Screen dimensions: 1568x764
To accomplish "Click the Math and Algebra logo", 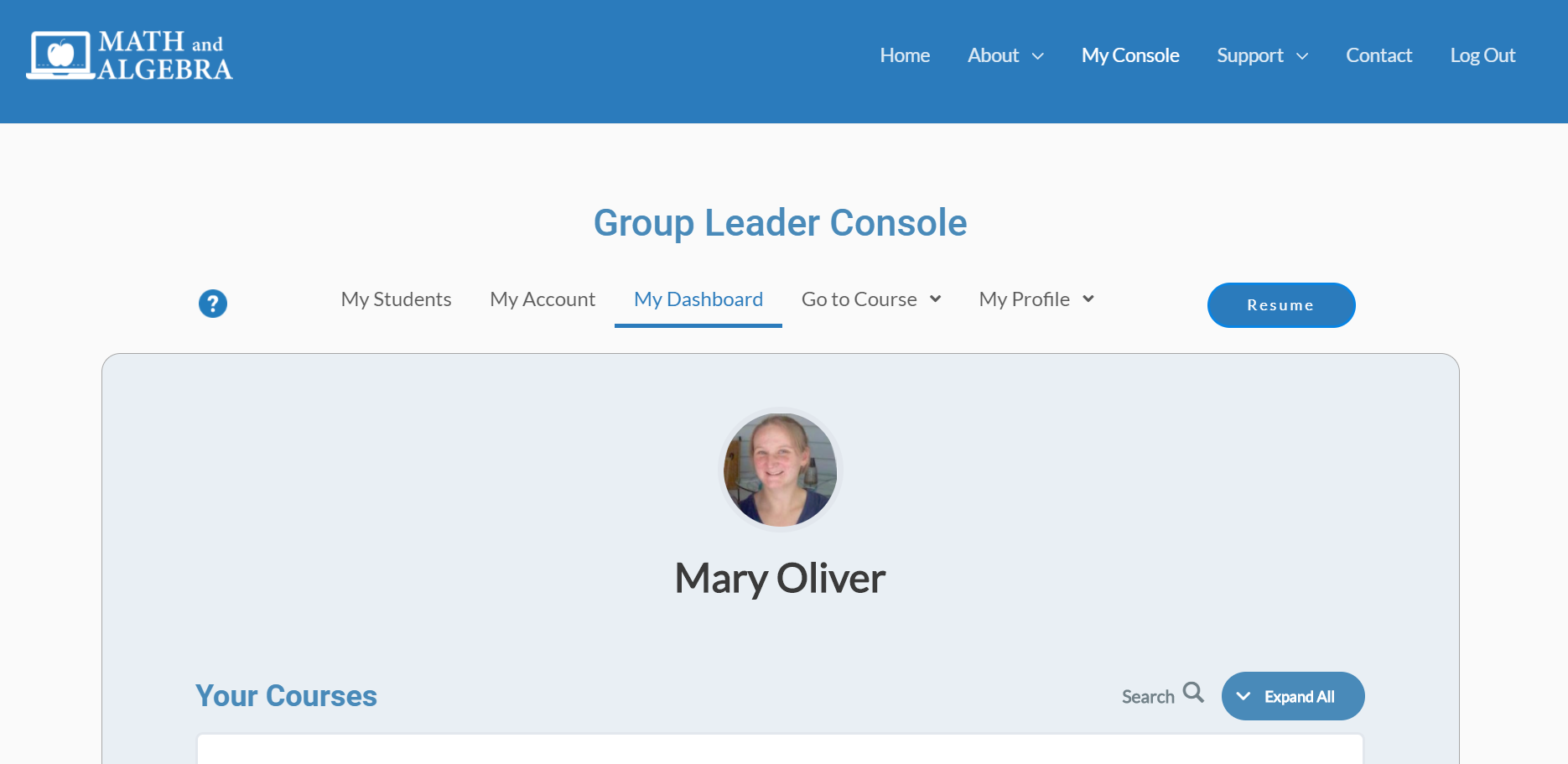I will pos(130,55).
